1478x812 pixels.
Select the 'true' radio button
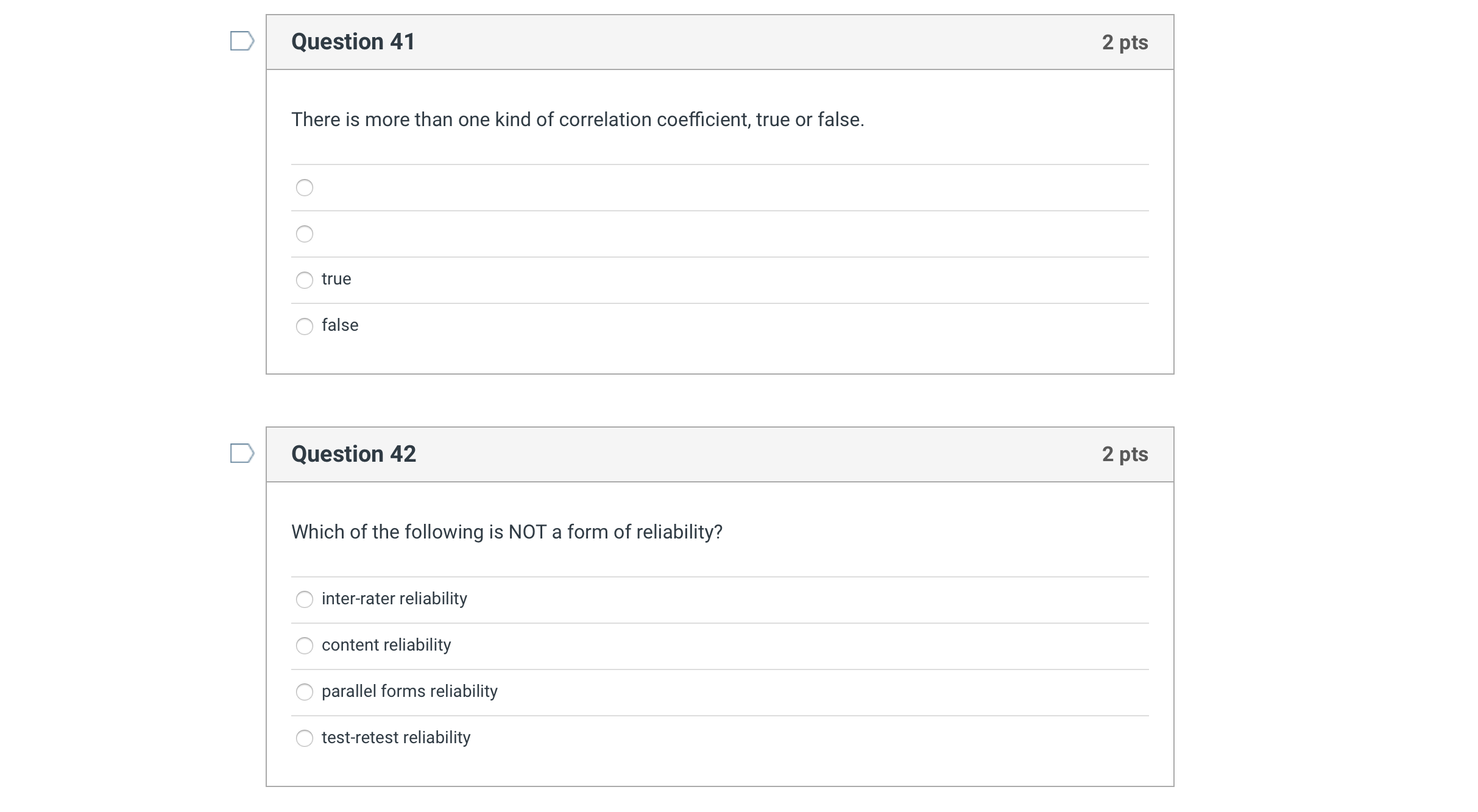(x=305, y=280)
